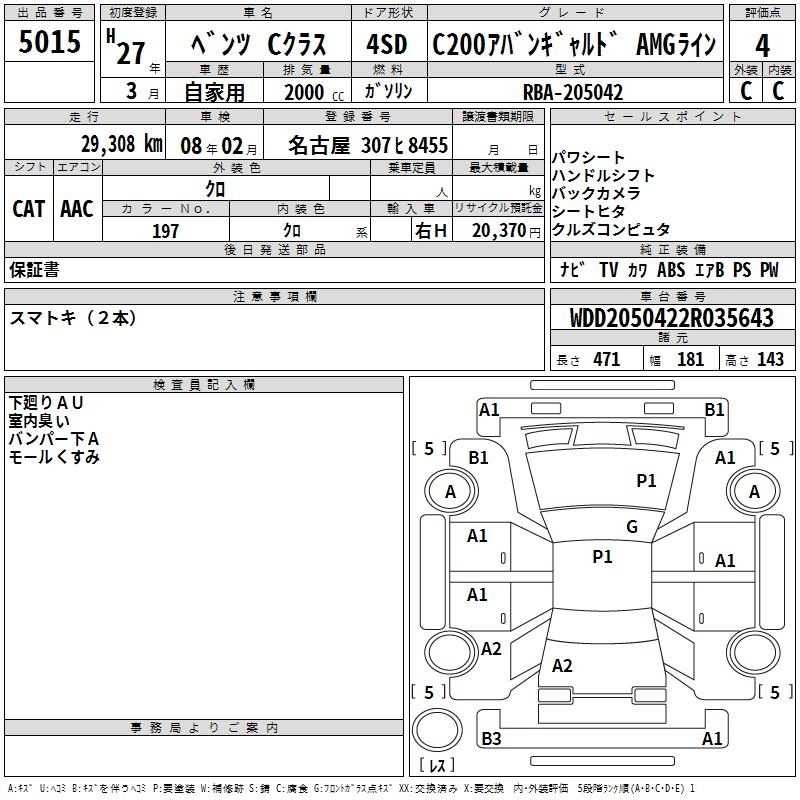The height and width of the screenshot is (800, 800).
Task: Click inspector note モールくすみ
Action: click(x=54, y=457)
